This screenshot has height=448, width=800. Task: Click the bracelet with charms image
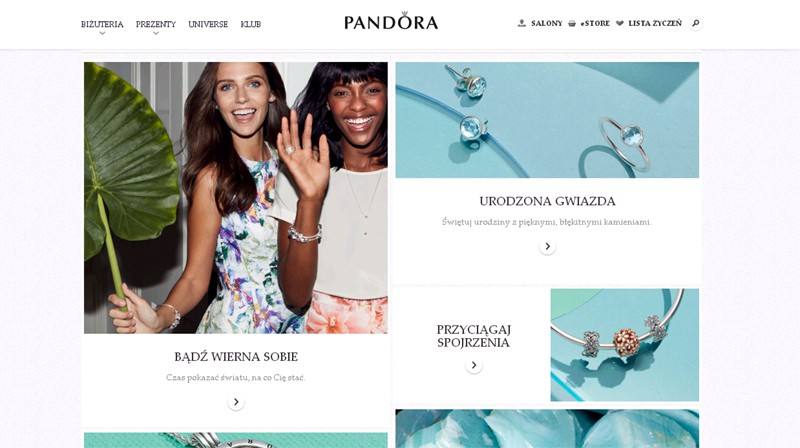[624, 345]
